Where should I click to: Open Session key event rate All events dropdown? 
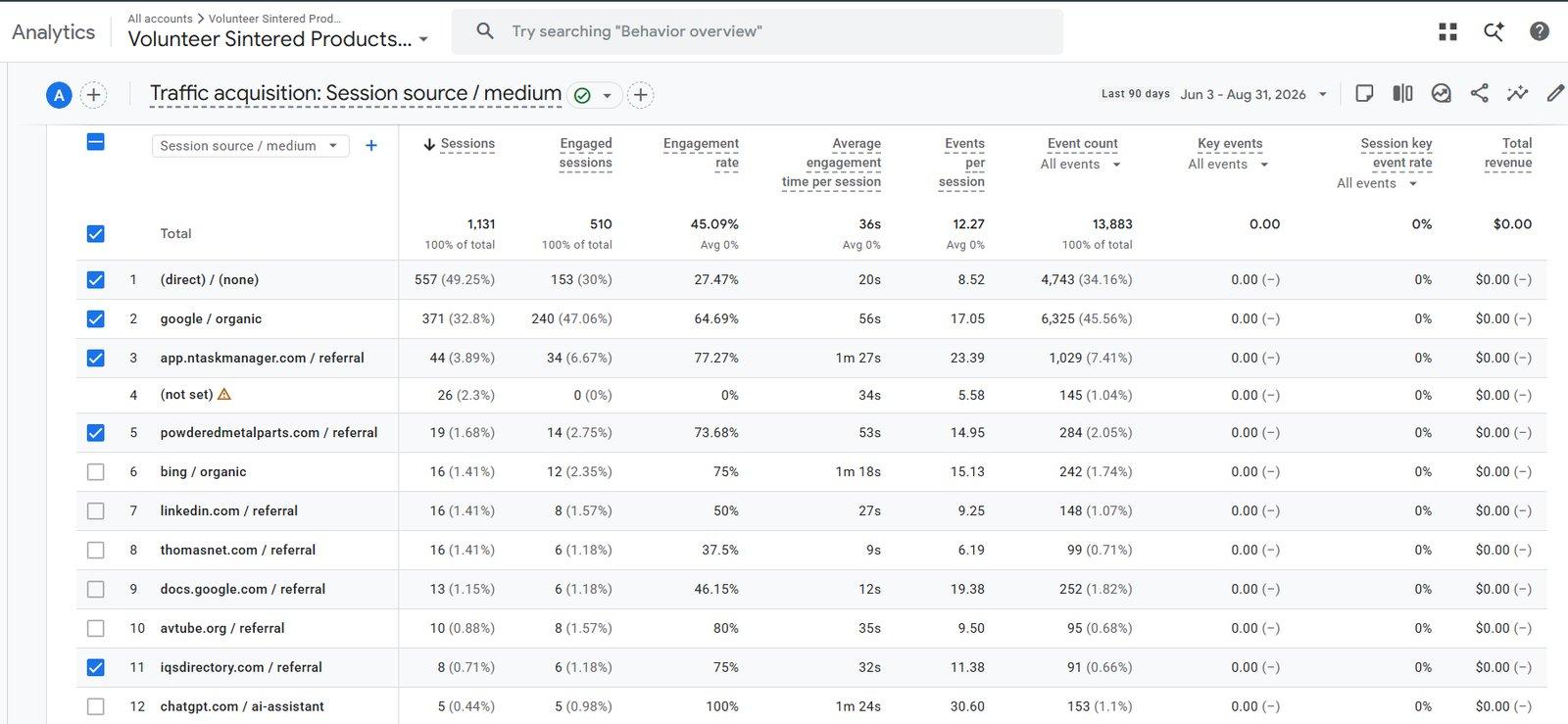click(1377, 183)
